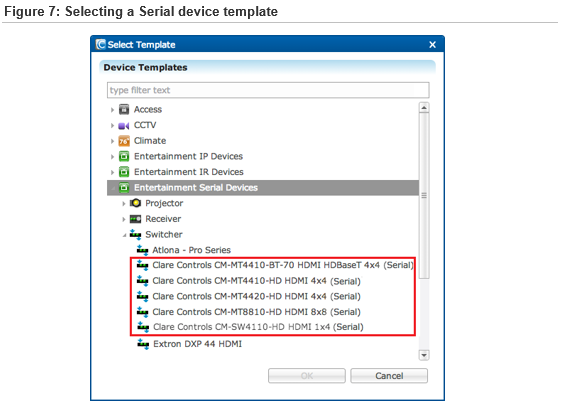
Task: Expand the Projector subfolder
Action: click(x=123, y=204)
